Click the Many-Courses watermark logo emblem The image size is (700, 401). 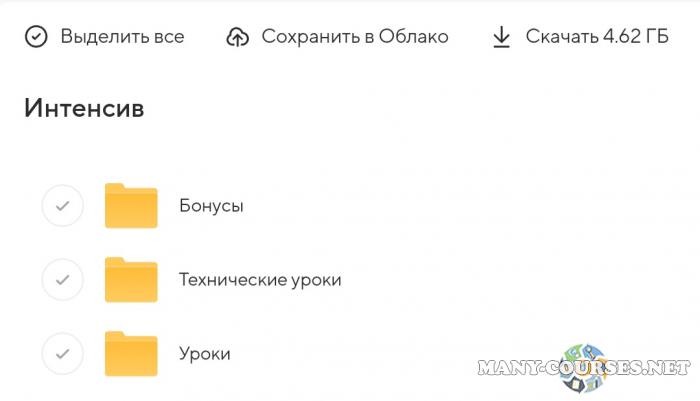[587, 368]
